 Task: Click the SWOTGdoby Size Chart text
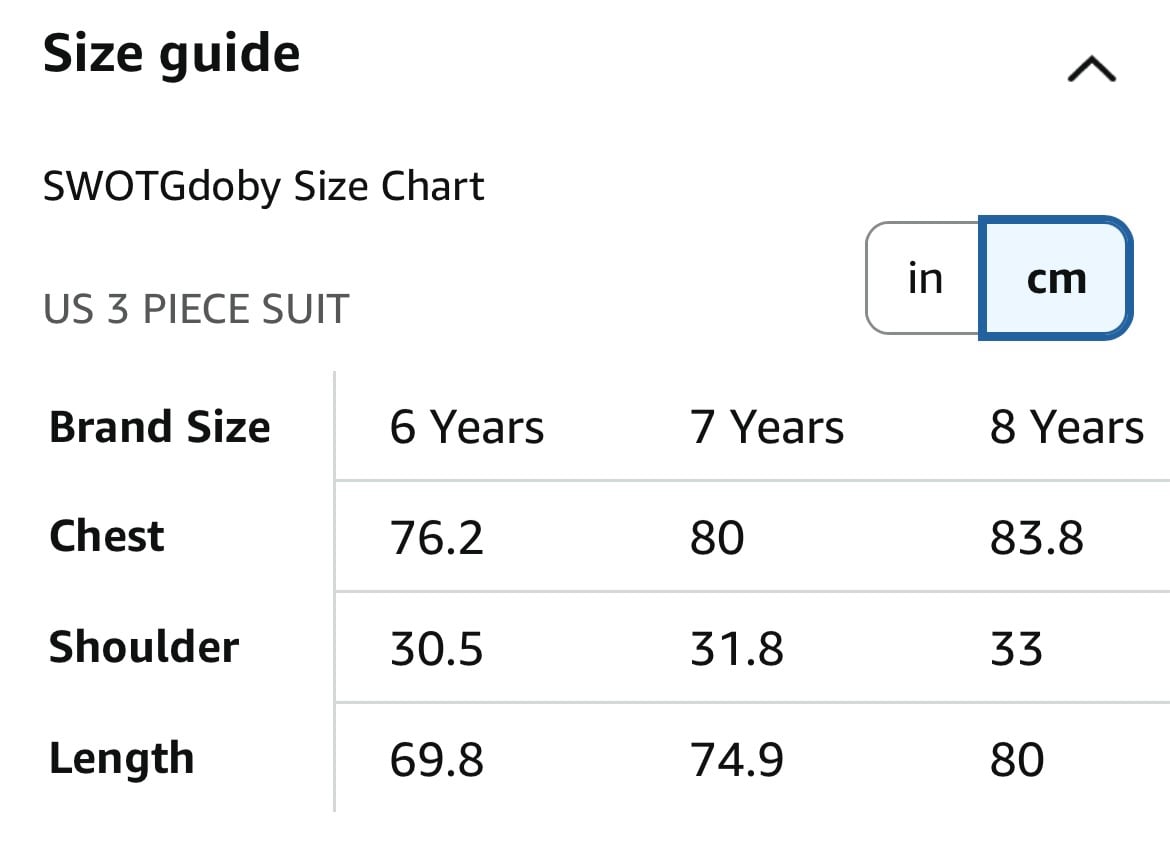263,187
